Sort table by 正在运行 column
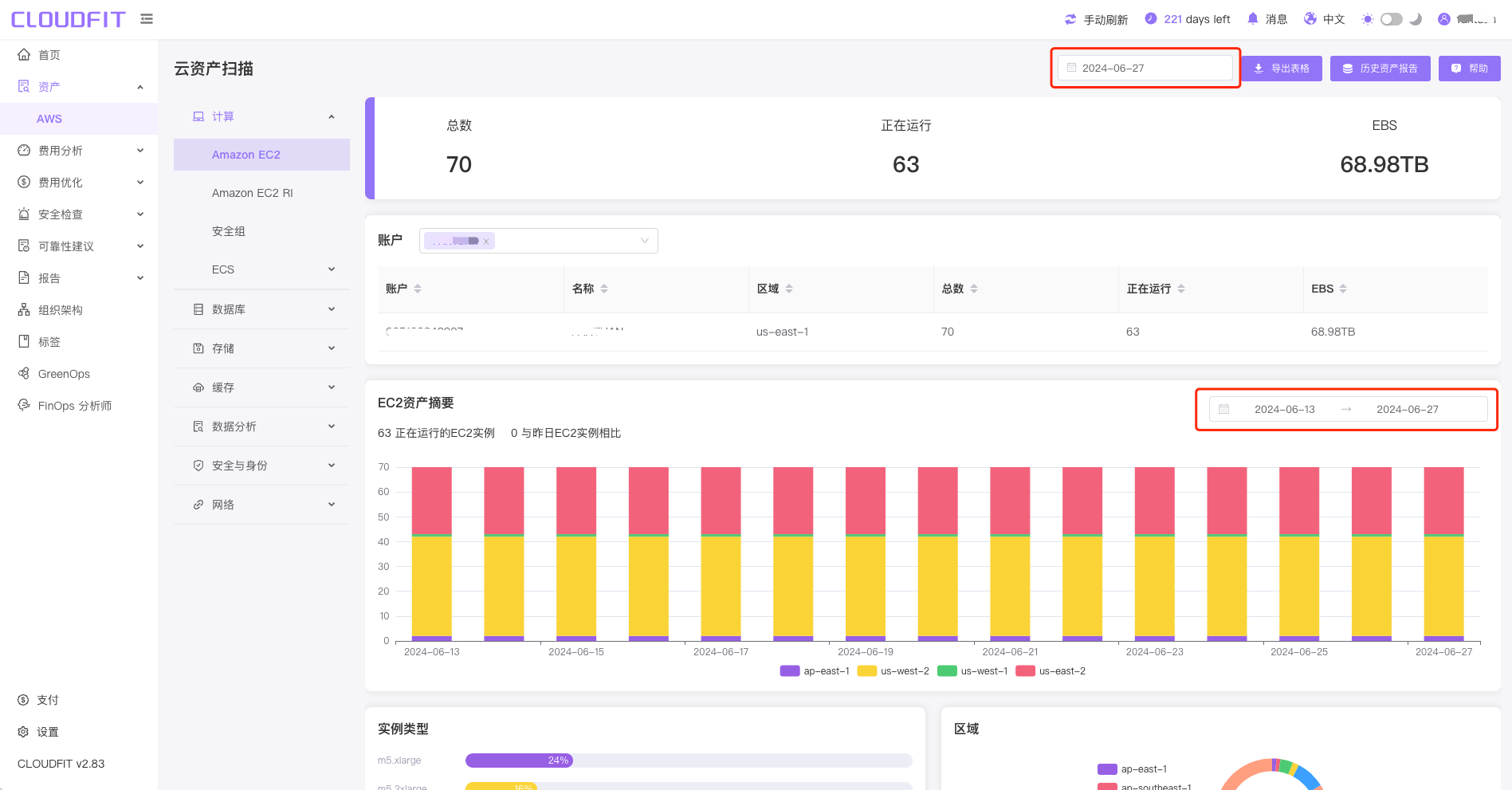The height and width of the screenshot is (790, 1512). click(x=1181, y=289)
